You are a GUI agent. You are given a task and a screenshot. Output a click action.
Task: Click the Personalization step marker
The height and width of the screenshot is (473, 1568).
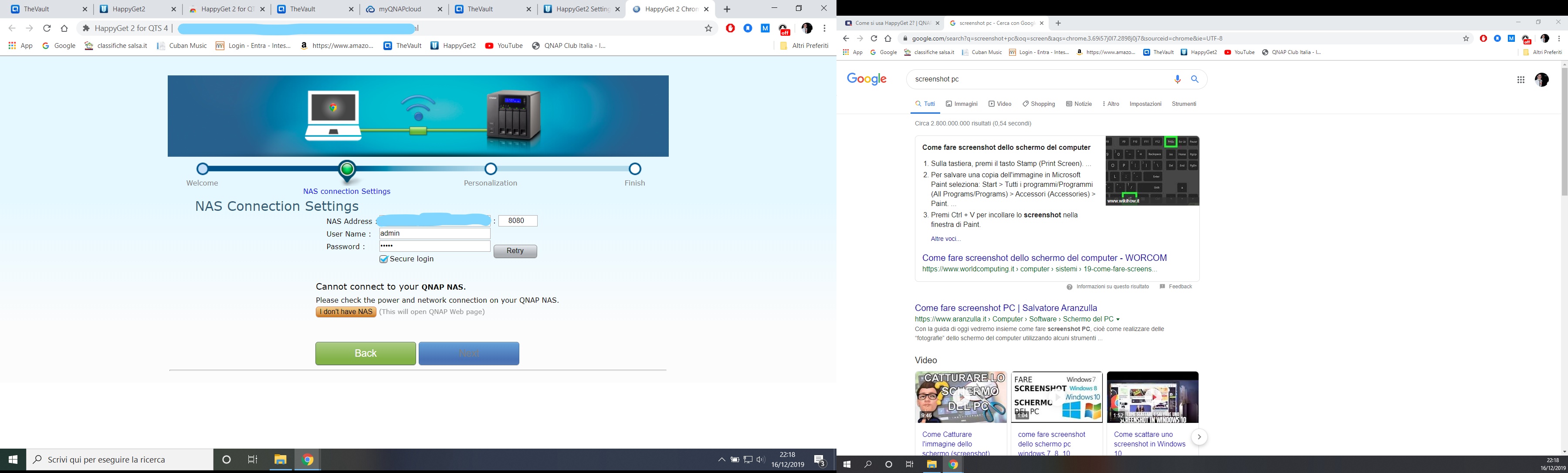[x=491, y=169]
